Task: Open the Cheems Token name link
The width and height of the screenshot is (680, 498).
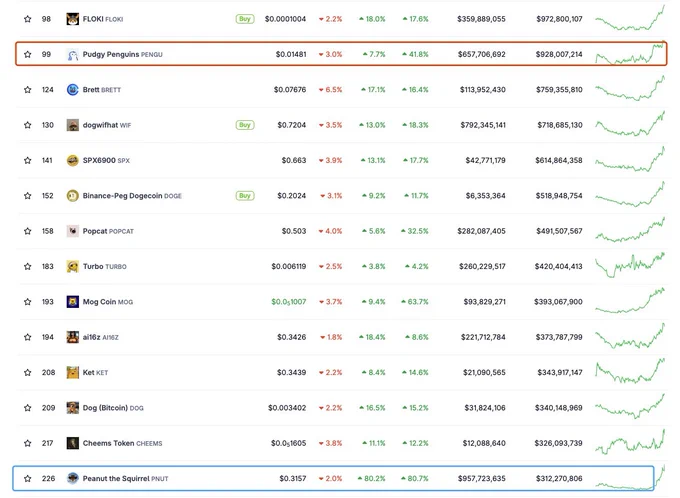Action: coord(123,443)
